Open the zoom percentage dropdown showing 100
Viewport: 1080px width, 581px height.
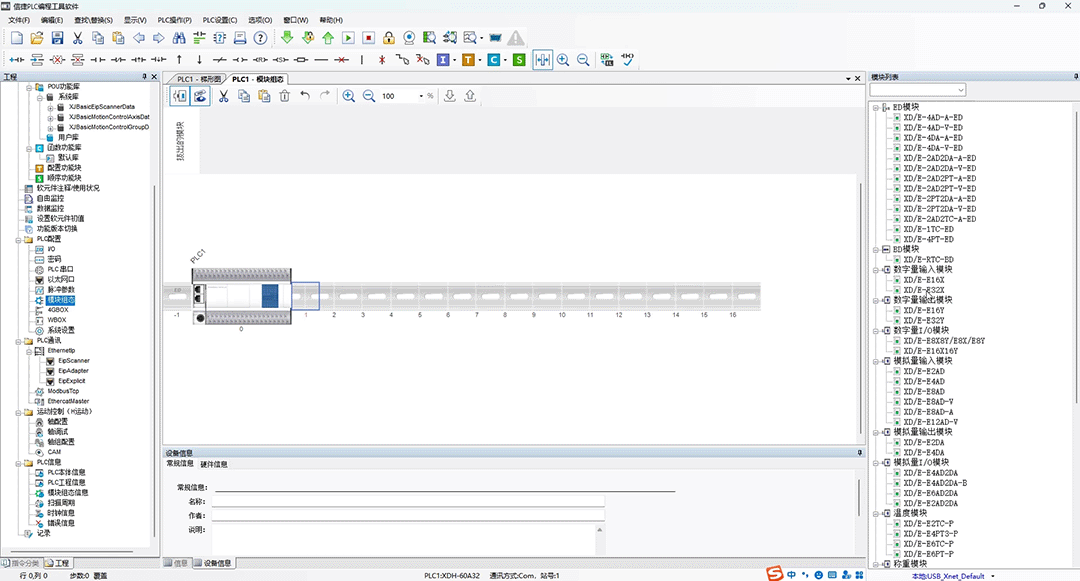click(x=421, y=96)
